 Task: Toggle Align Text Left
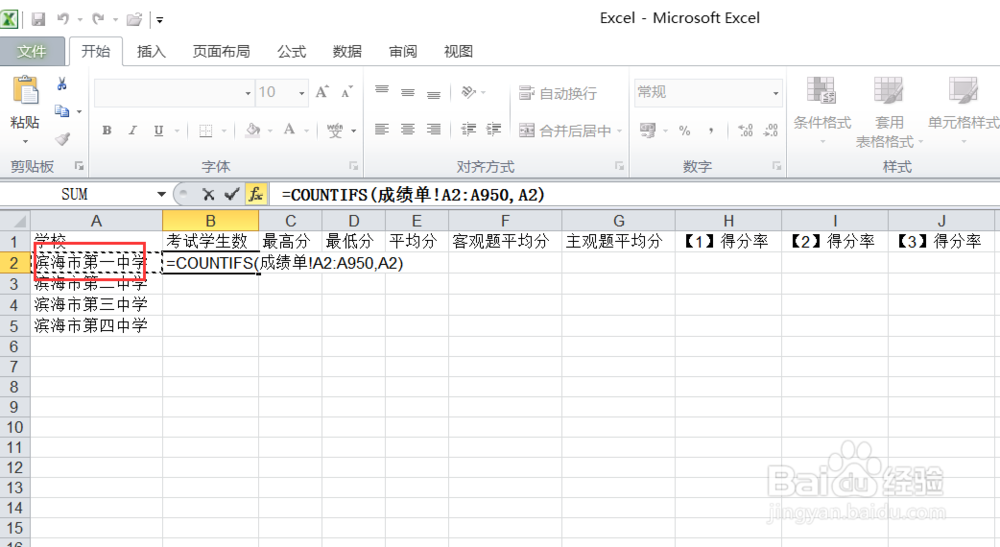click(x=382, y=129)
